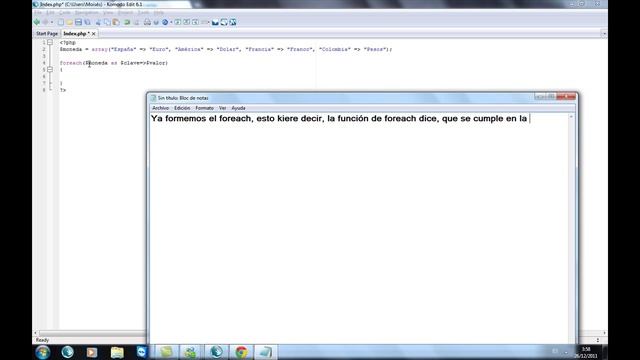This screenshot has width=640, height=360.
Task: Click the green Undo toolbar icon
Action: coord(127,22)
